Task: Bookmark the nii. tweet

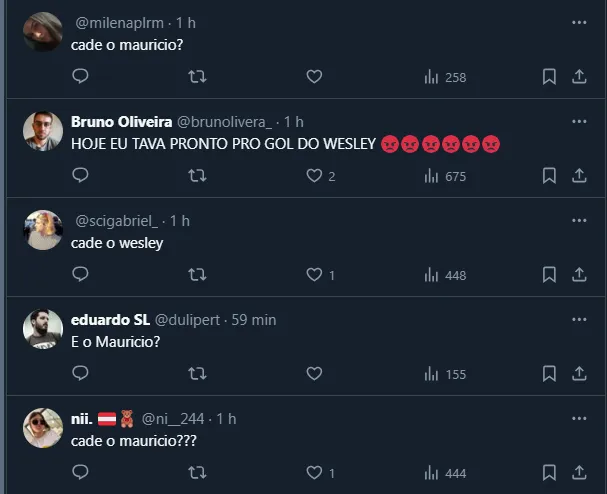Action: [549, 473]
